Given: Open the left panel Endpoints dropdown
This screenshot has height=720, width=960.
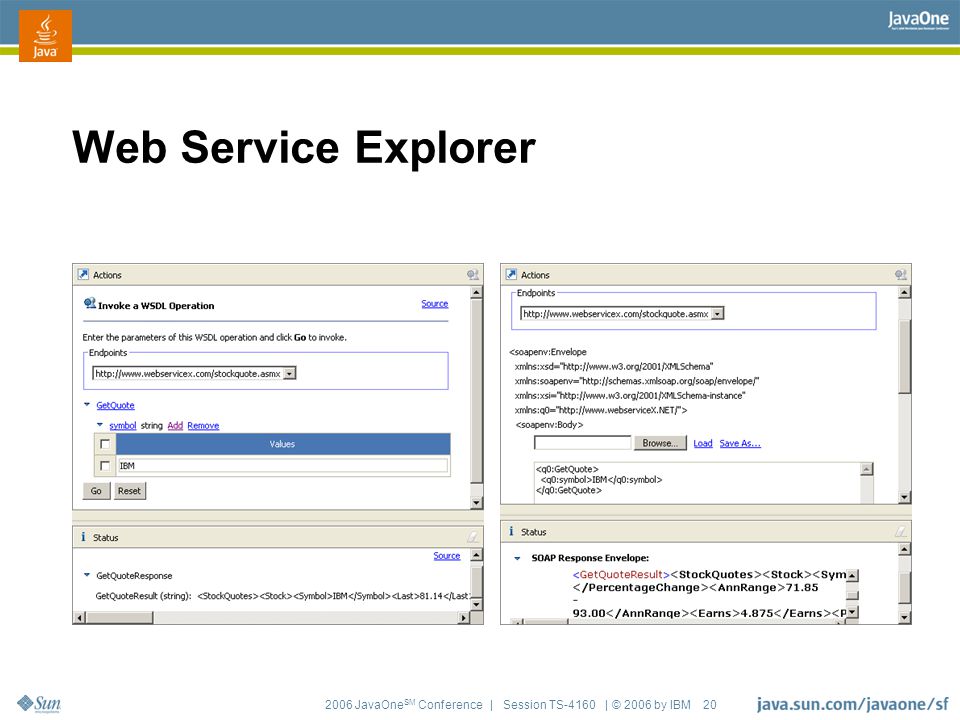Looking at the screenshot, I should [x=290, y=373].
